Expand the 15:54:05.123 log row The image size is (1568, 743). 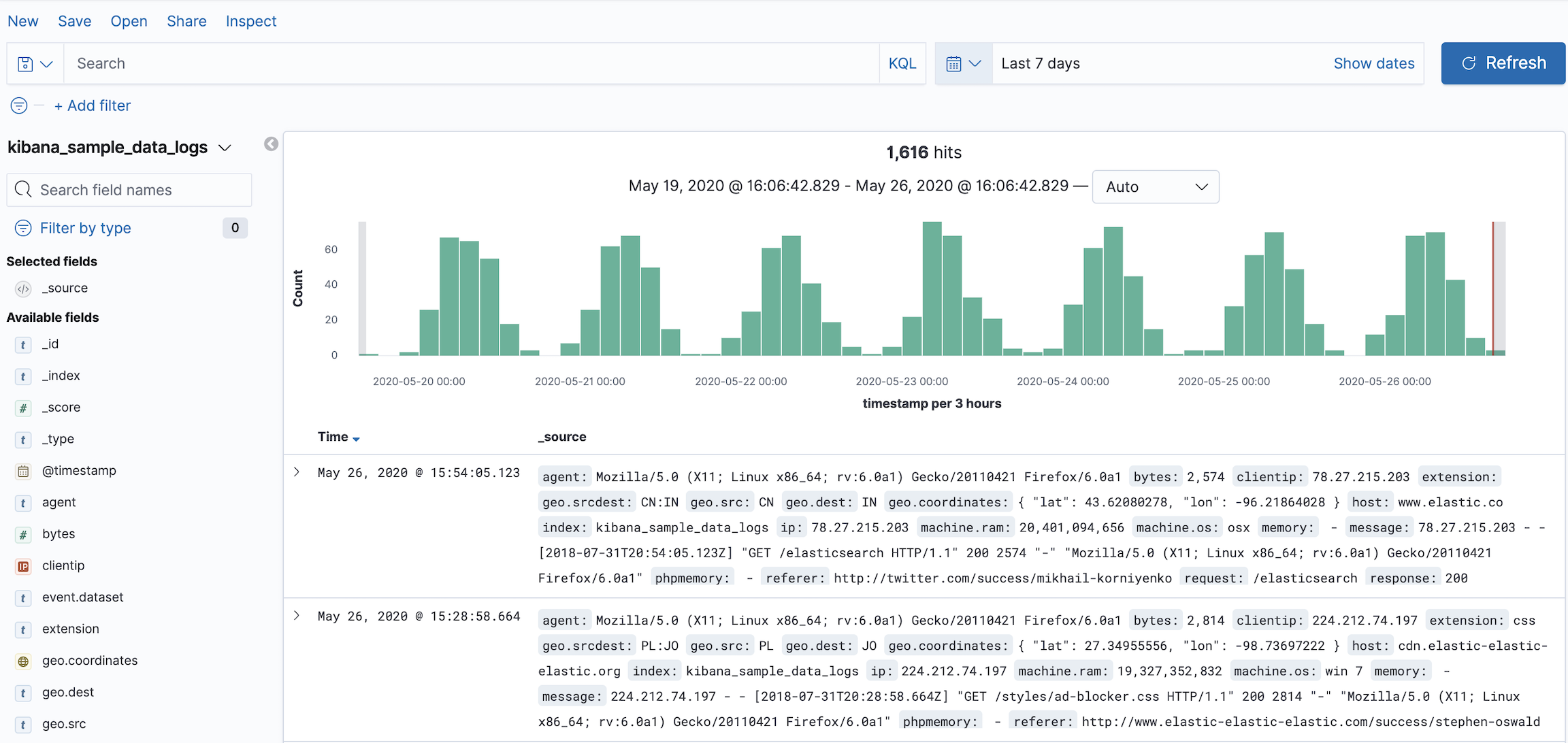(x=297, y=472)
